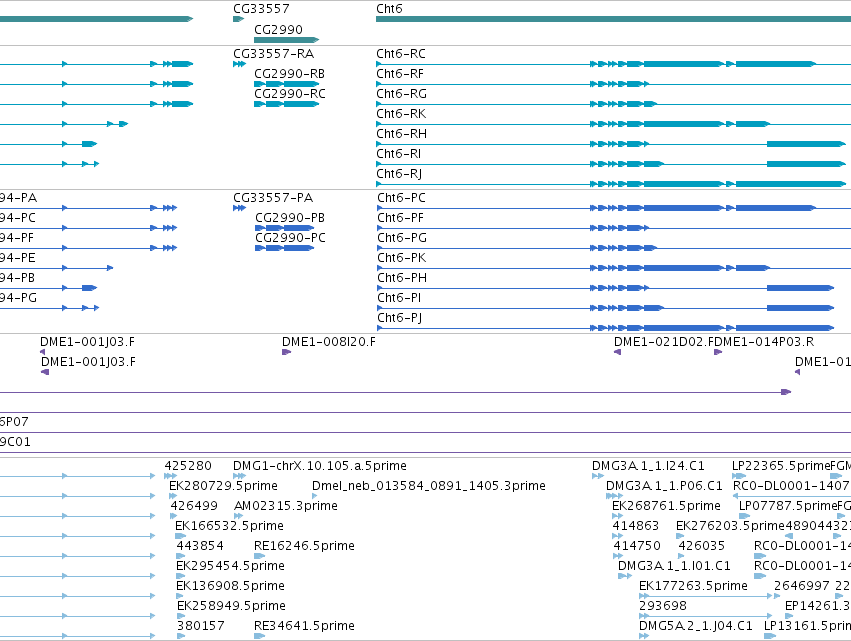The image size is (851, 641).
Task: Select EK177263.5prime EST
Action: 693,586
